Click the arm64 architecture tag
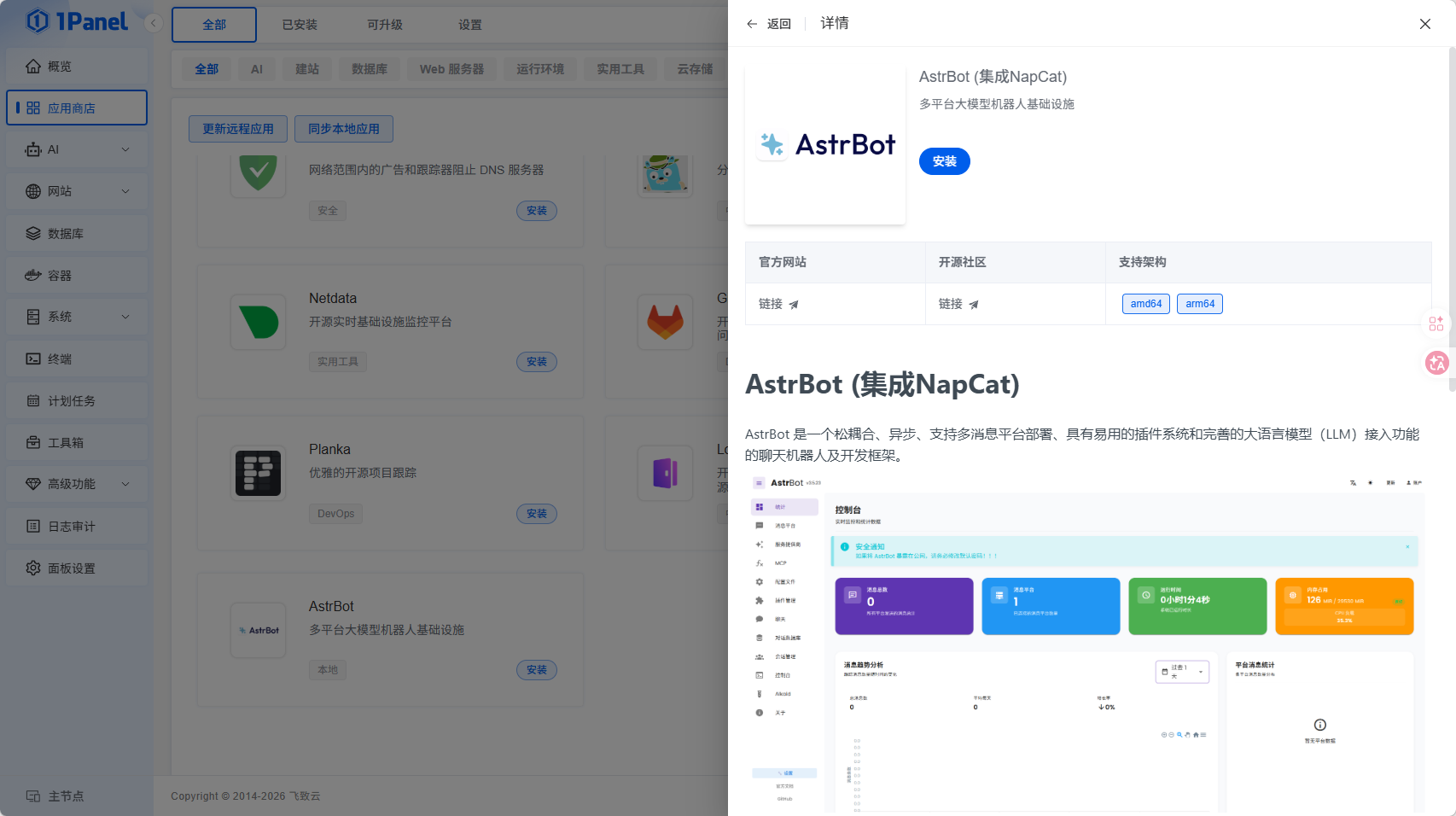Viewport: 1456px width, 816px height. pos(1200,304)
